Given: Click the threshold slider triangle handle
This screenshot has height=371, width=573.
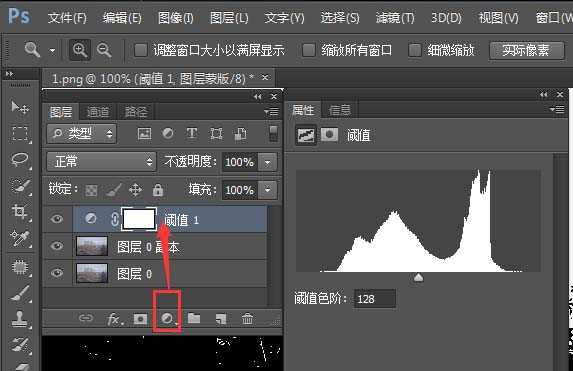Looking at the screenshot, I should [418, 278].
